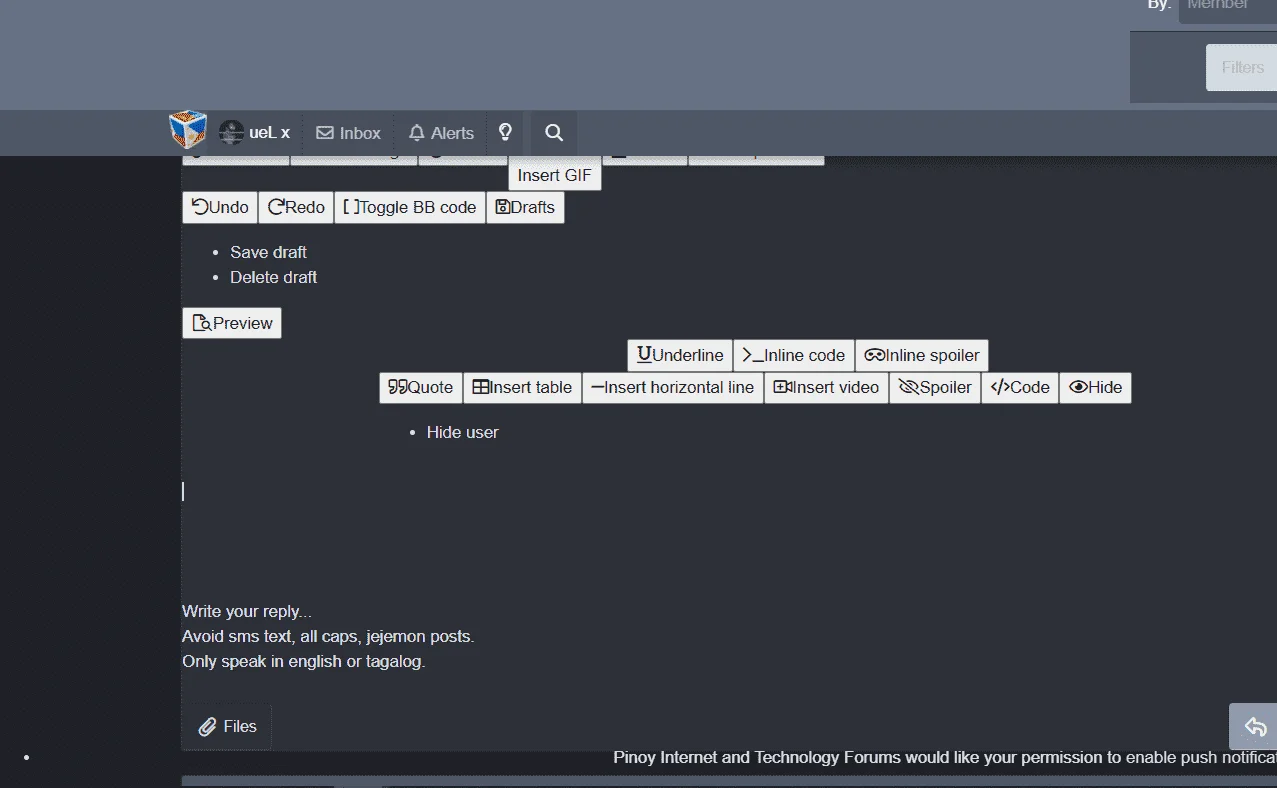Screen dimensions: 1277x788
Task: Insert a Code block
Action: pyautogui.click(x=1020, y=387)
